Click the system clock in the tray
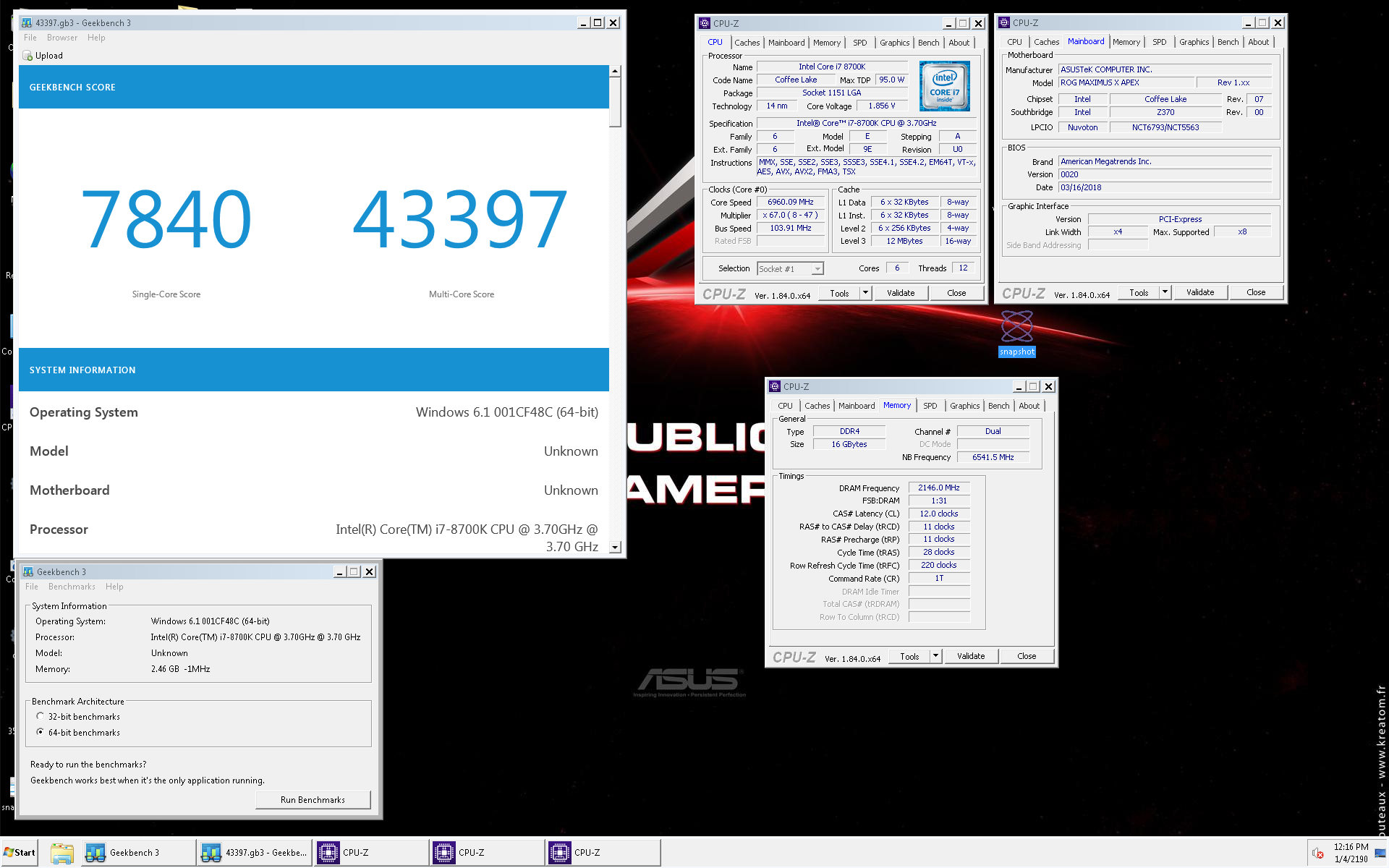The width and height of the screenshot is (1389, 868). coord(1351,853)
